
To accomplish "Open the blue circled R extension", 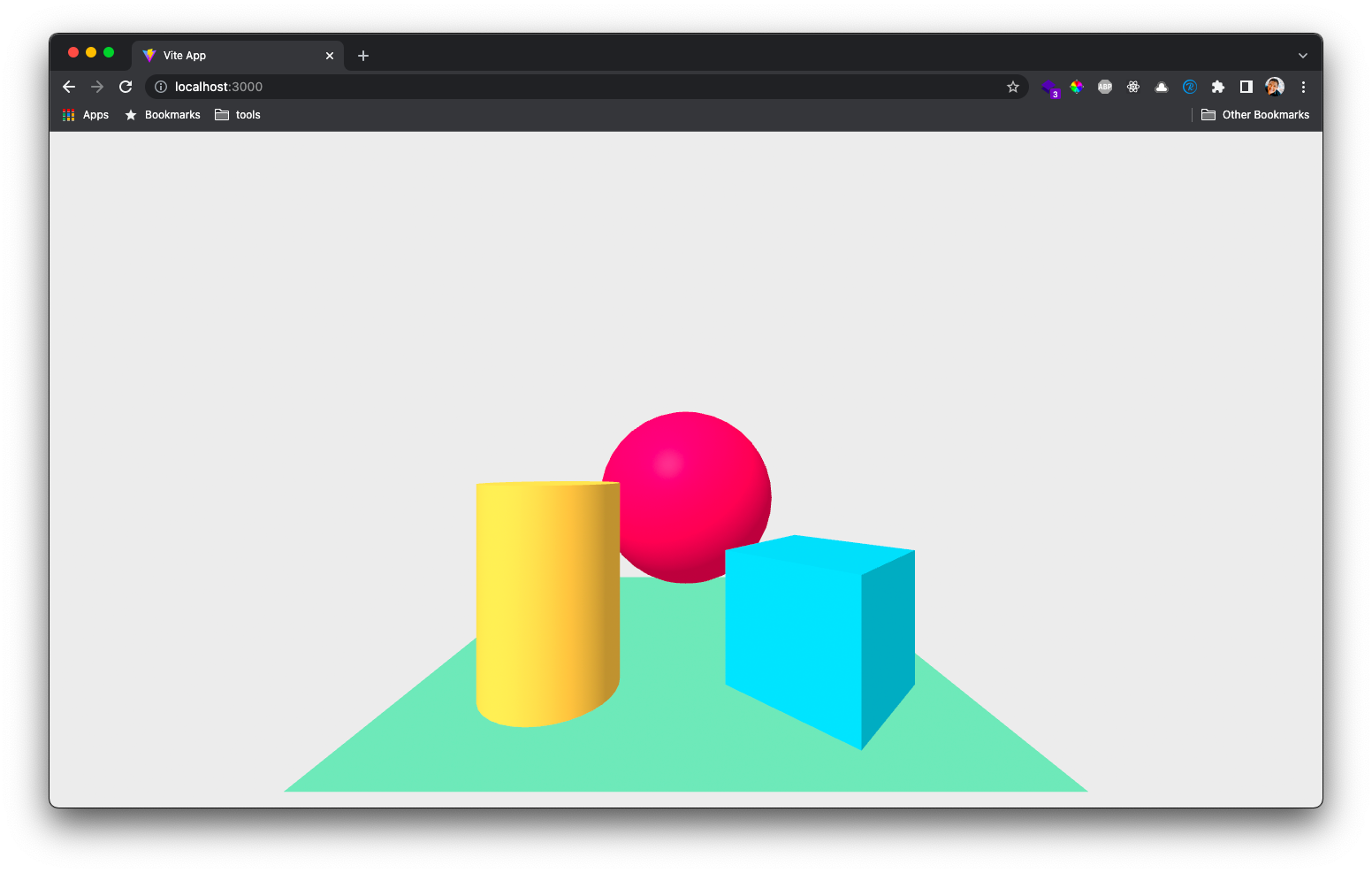I will point(1190,87).
